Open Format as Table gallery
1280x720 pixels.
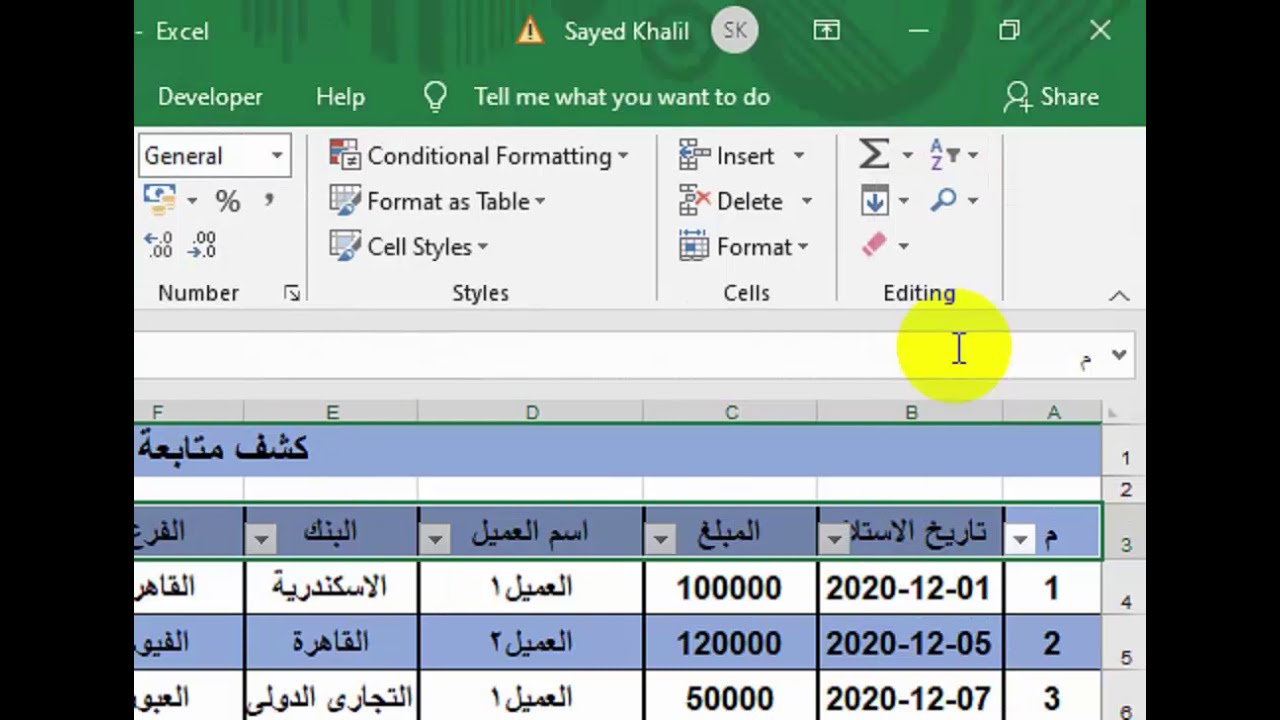tap(438, 201)
